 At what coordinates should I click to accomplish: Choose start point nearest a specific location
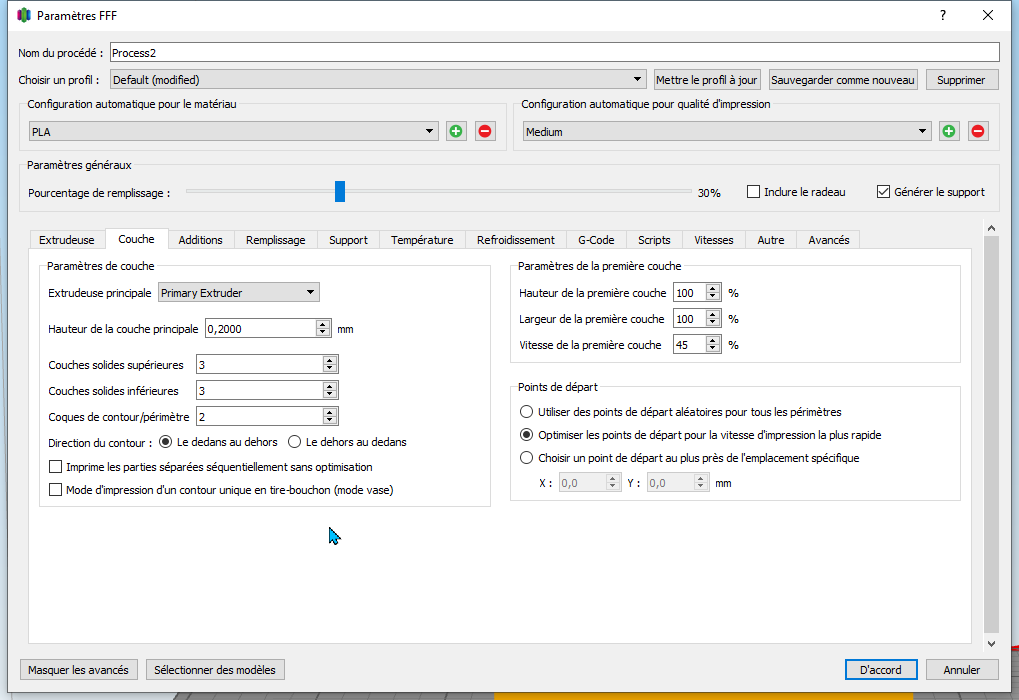click(x=526, y=458)
